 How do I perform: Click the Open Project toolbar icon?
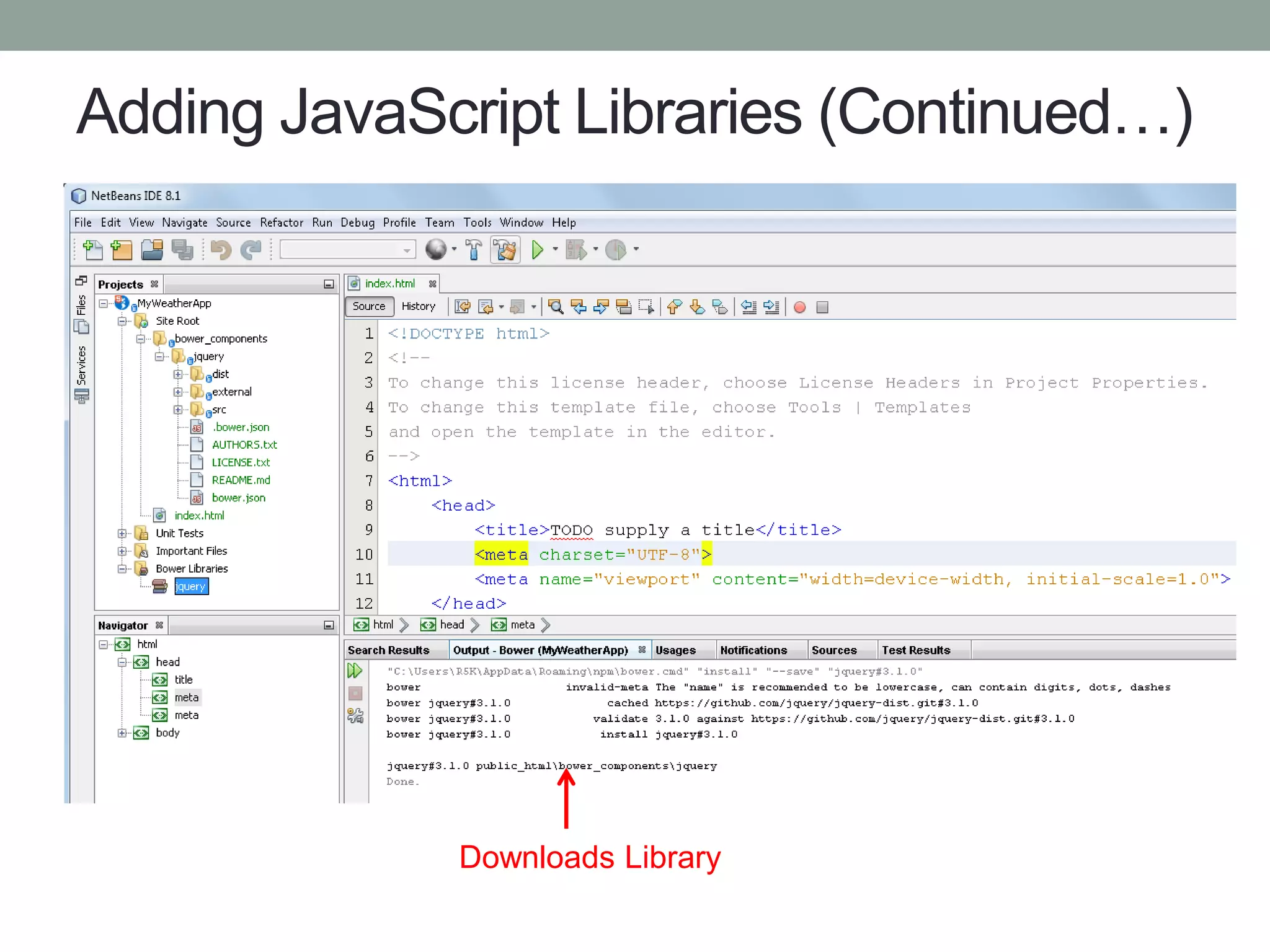(152, 250)
